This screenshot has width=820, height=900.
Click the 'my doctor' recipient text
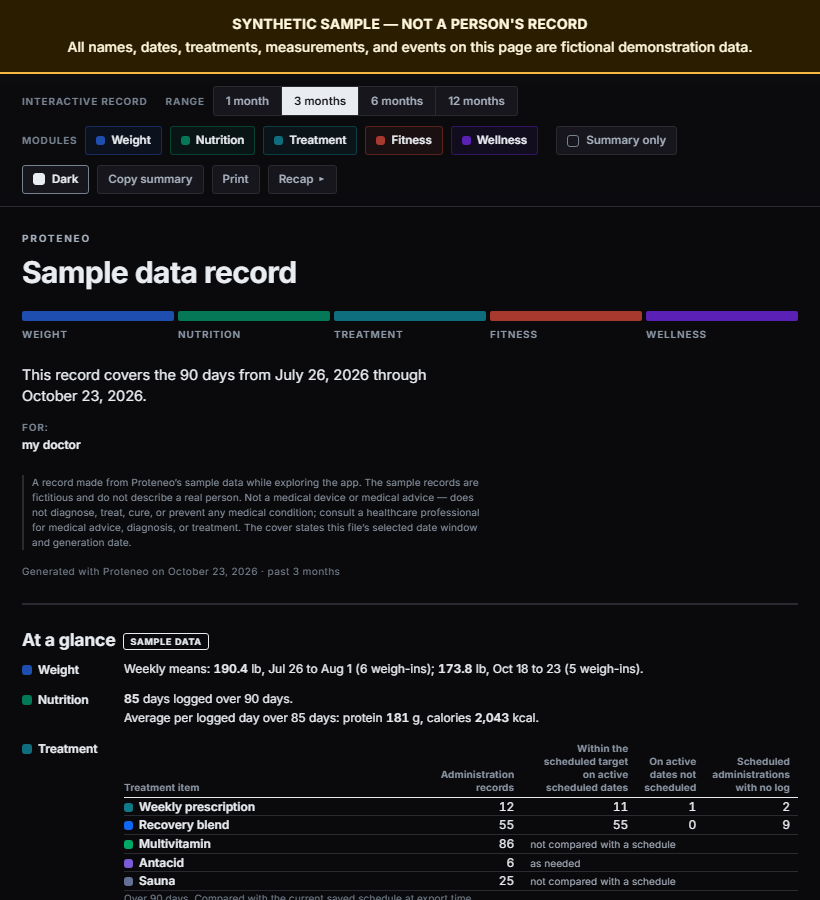[51, 445]
